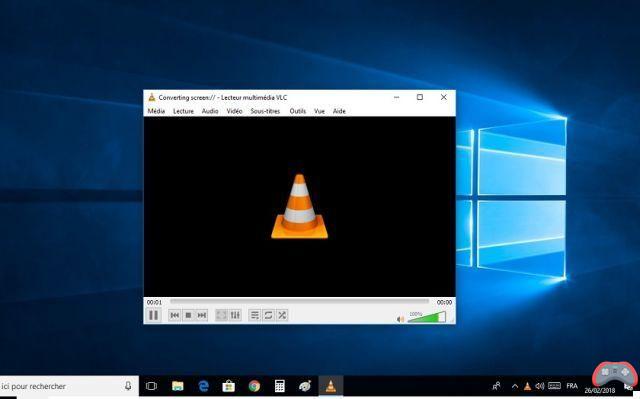The width and height of the screenshot is (640, 399).
Task: Maximize the VLC window
Action: coord(420,97)
